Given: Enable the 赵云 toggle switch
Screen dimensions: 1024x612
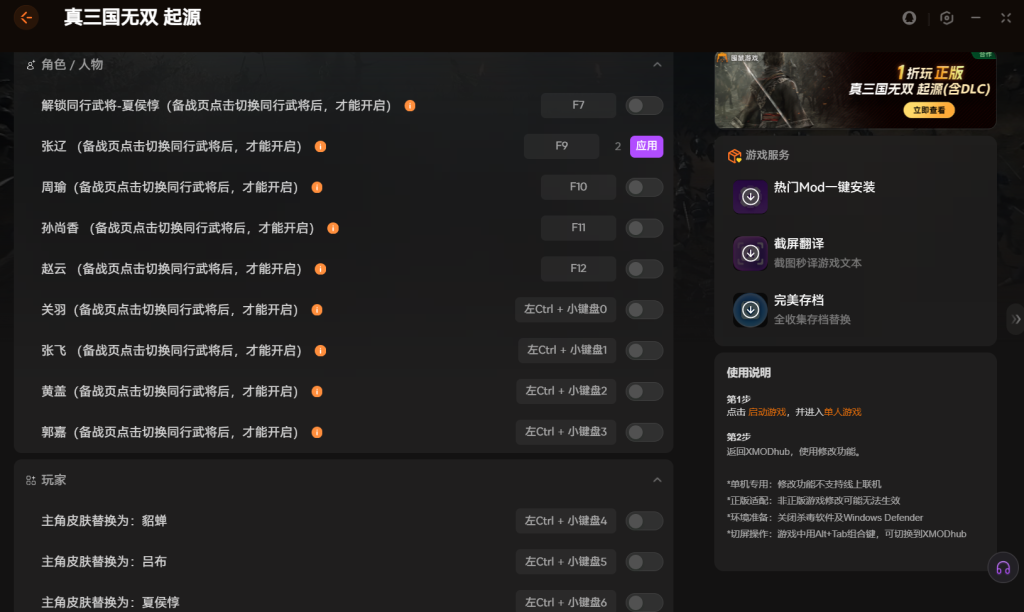Looking at the screenshot, I should [x=644, y=269].
